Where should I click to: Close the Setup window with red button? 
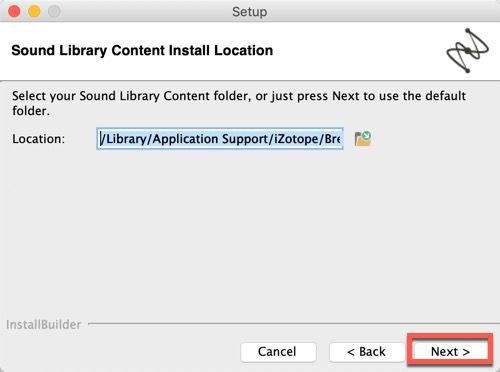14,11
